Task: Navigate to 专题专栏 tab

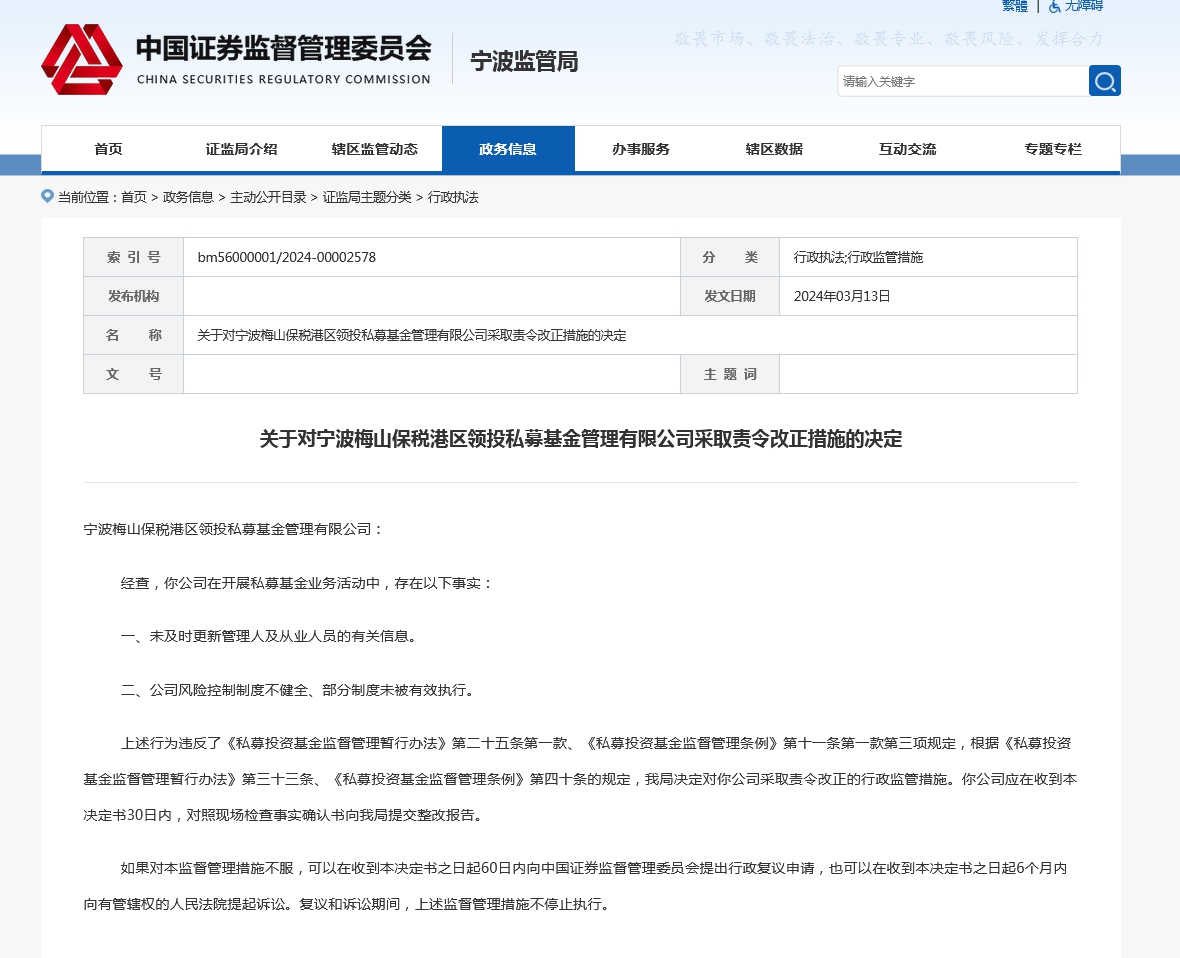Action: (x=1052, y=149)
